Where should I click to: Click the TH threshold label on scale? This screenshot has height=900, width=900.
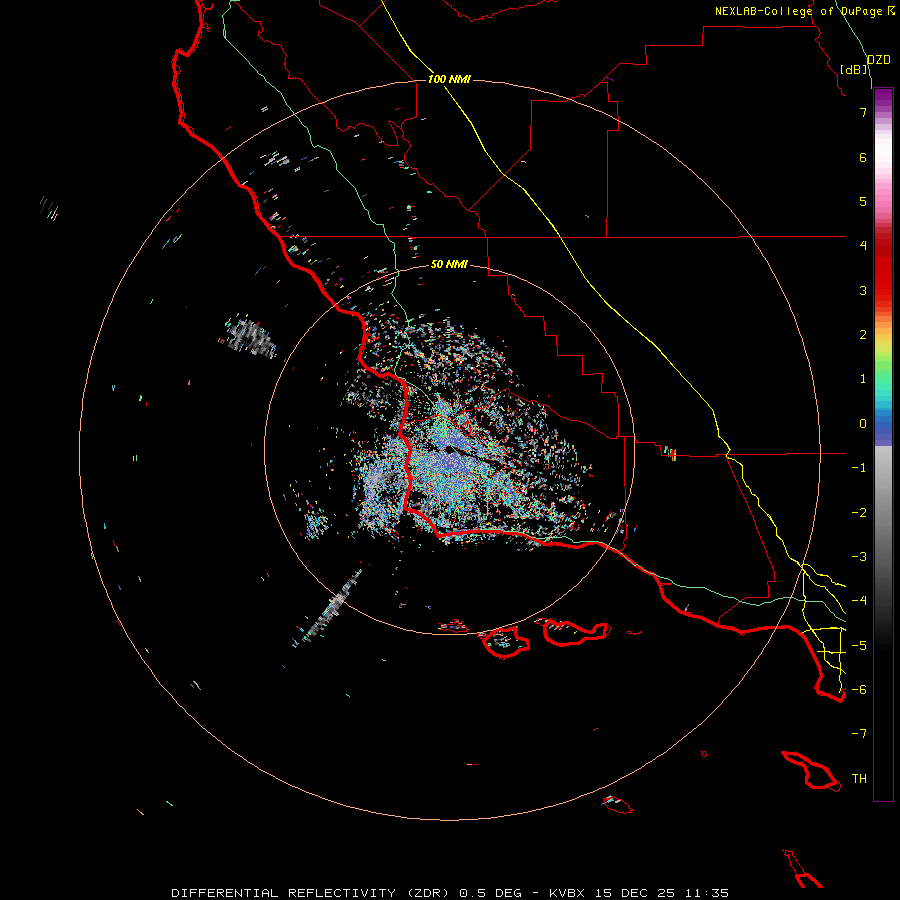859,779
